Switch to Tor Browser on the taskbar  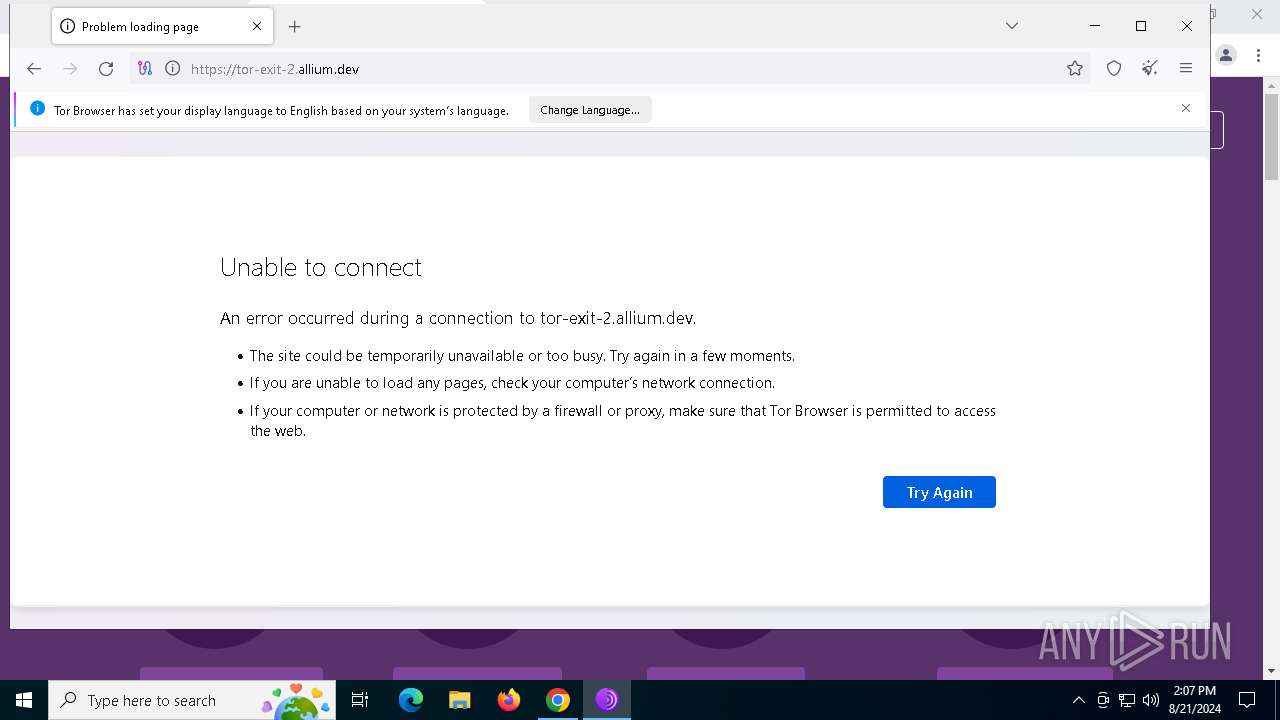tap(607, 700)
